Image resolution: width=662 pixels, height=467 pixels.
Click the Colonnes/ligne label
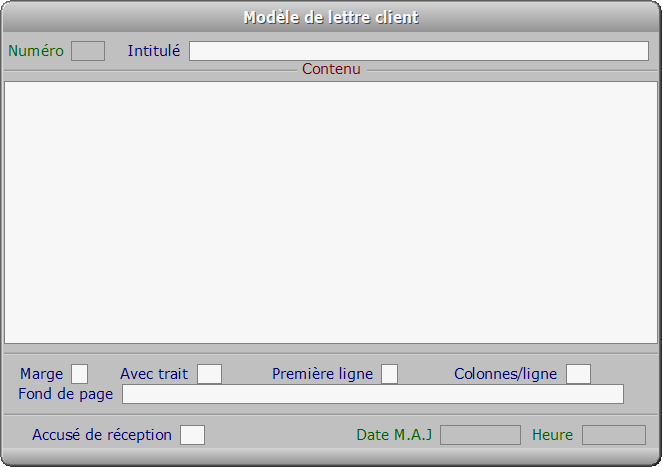click(506, 374)
